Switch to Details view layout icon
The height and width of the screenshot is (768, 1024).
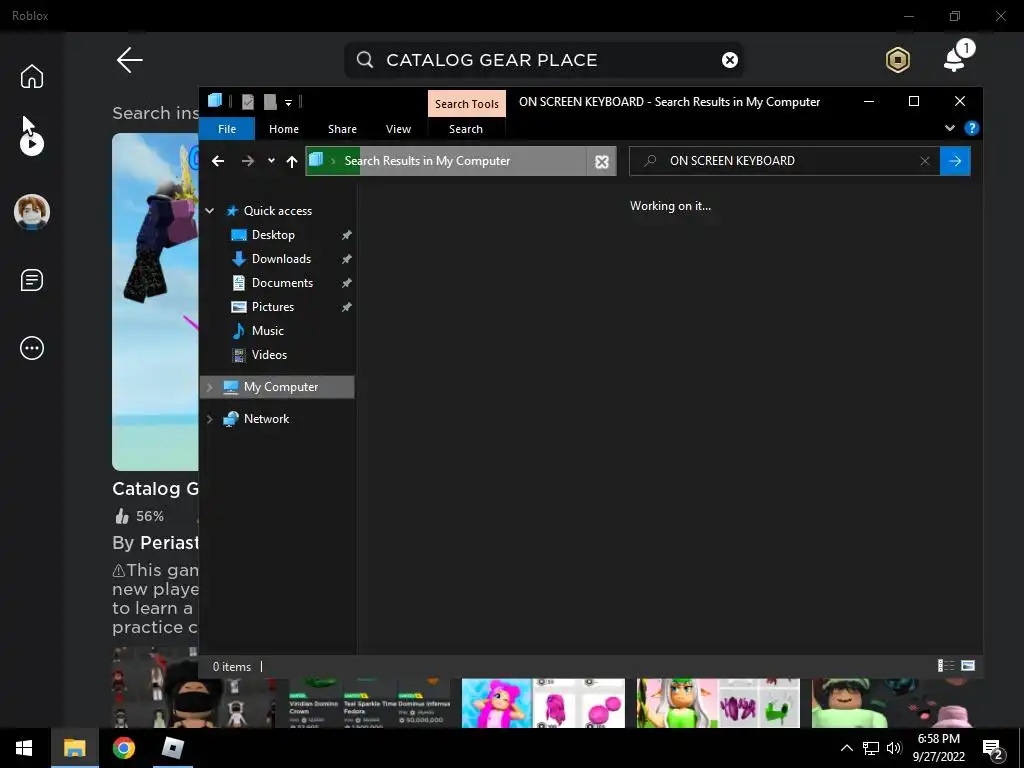(946, 665)
